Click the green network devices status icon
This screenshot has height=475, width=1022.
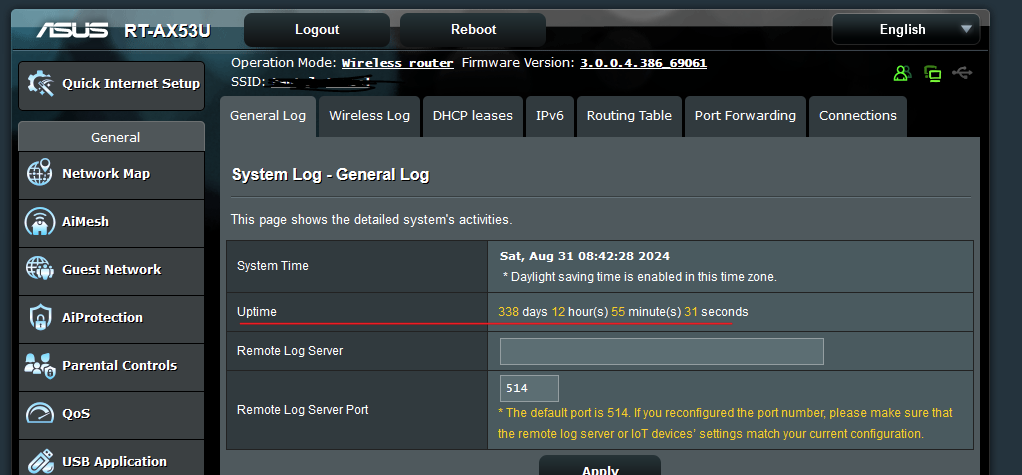tap(933, 73)
